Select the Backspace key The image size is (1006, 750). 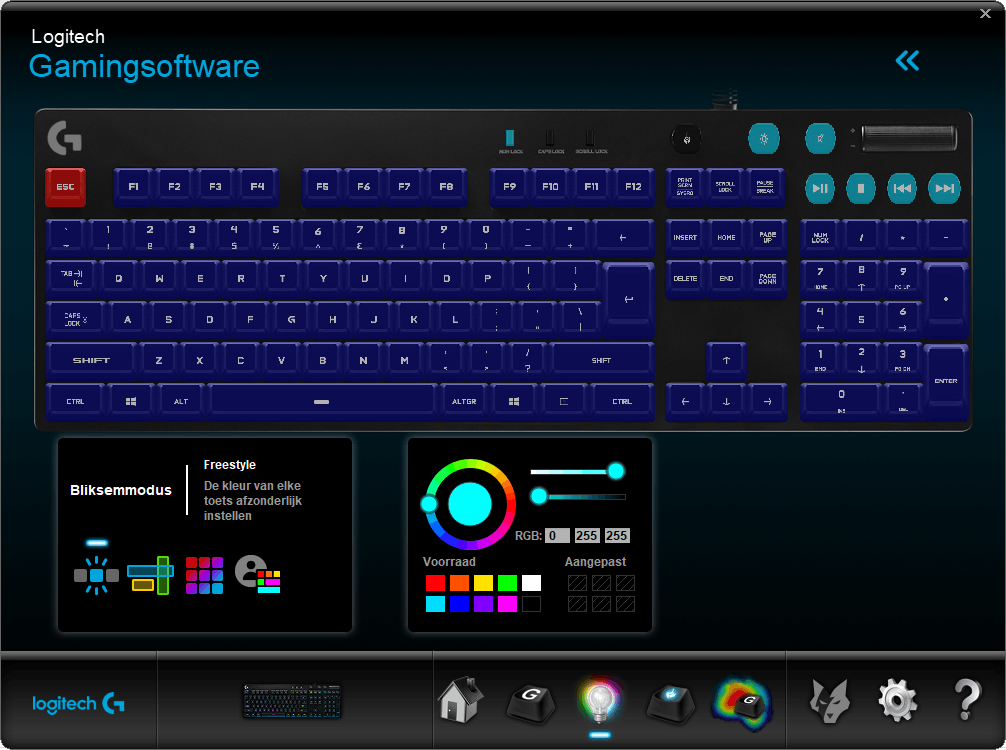pos(623,238)
